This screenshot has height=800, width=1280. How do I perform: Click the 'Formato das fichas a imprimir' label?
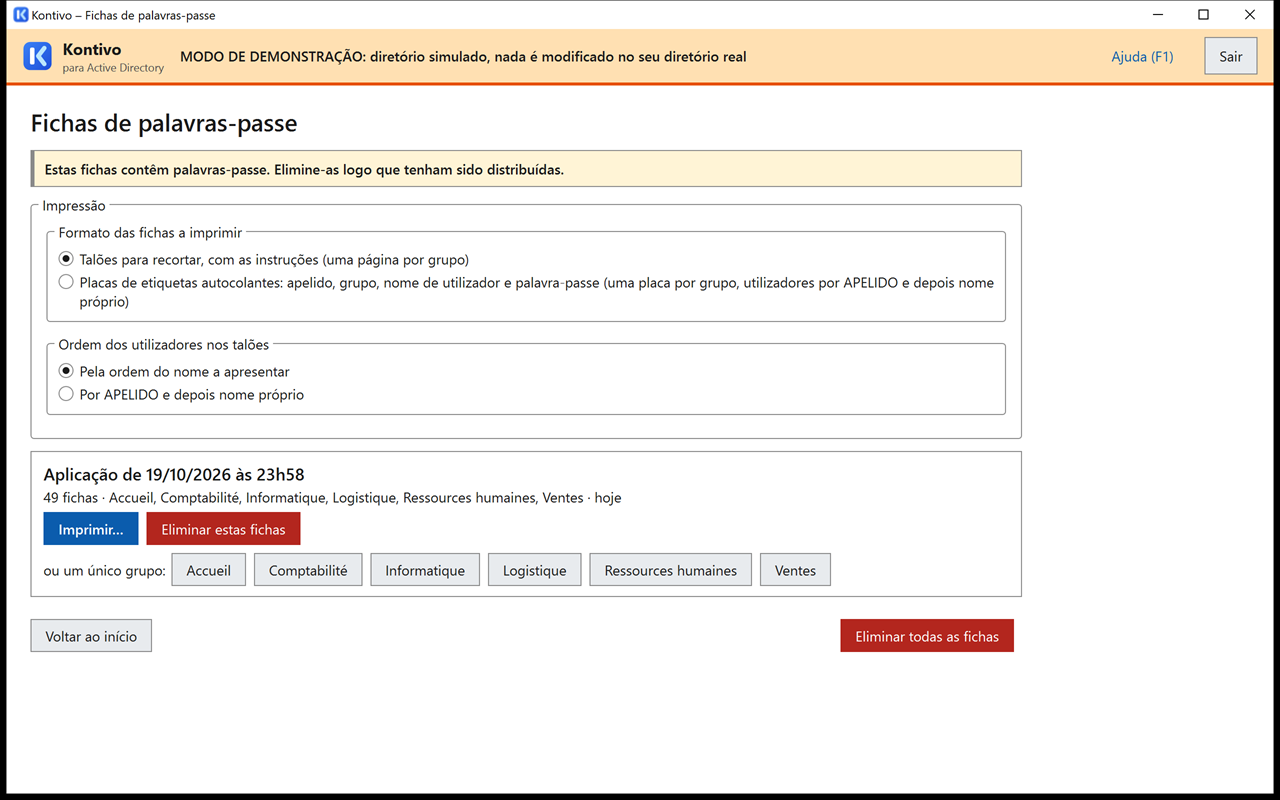150,232
